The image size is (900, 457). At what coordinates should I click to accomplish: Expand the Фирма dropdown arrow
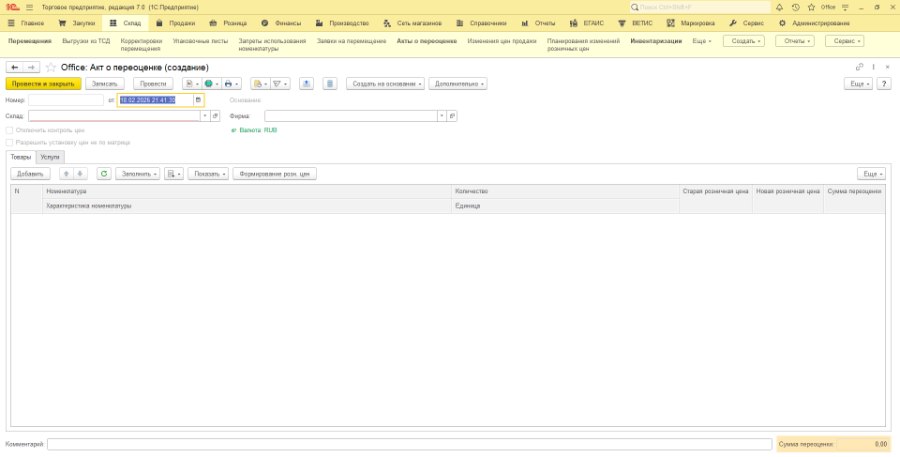coord(442,116)
